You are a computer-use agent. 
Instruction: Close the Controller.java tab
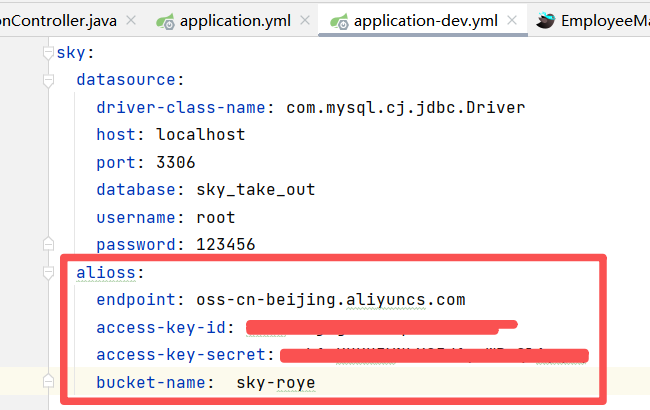point(131,20)
